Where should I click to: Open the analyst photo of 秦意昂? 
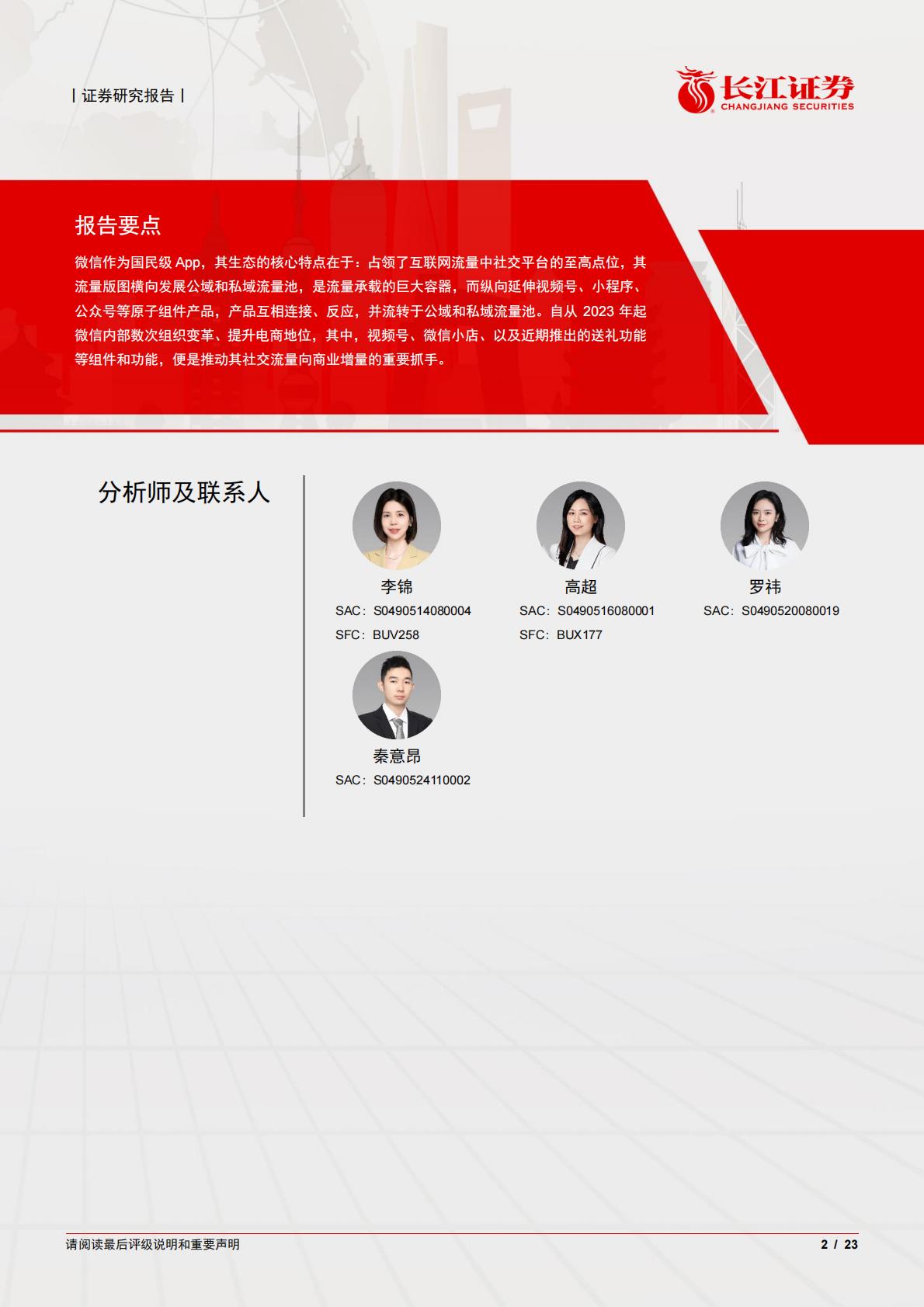click(397, 695)
